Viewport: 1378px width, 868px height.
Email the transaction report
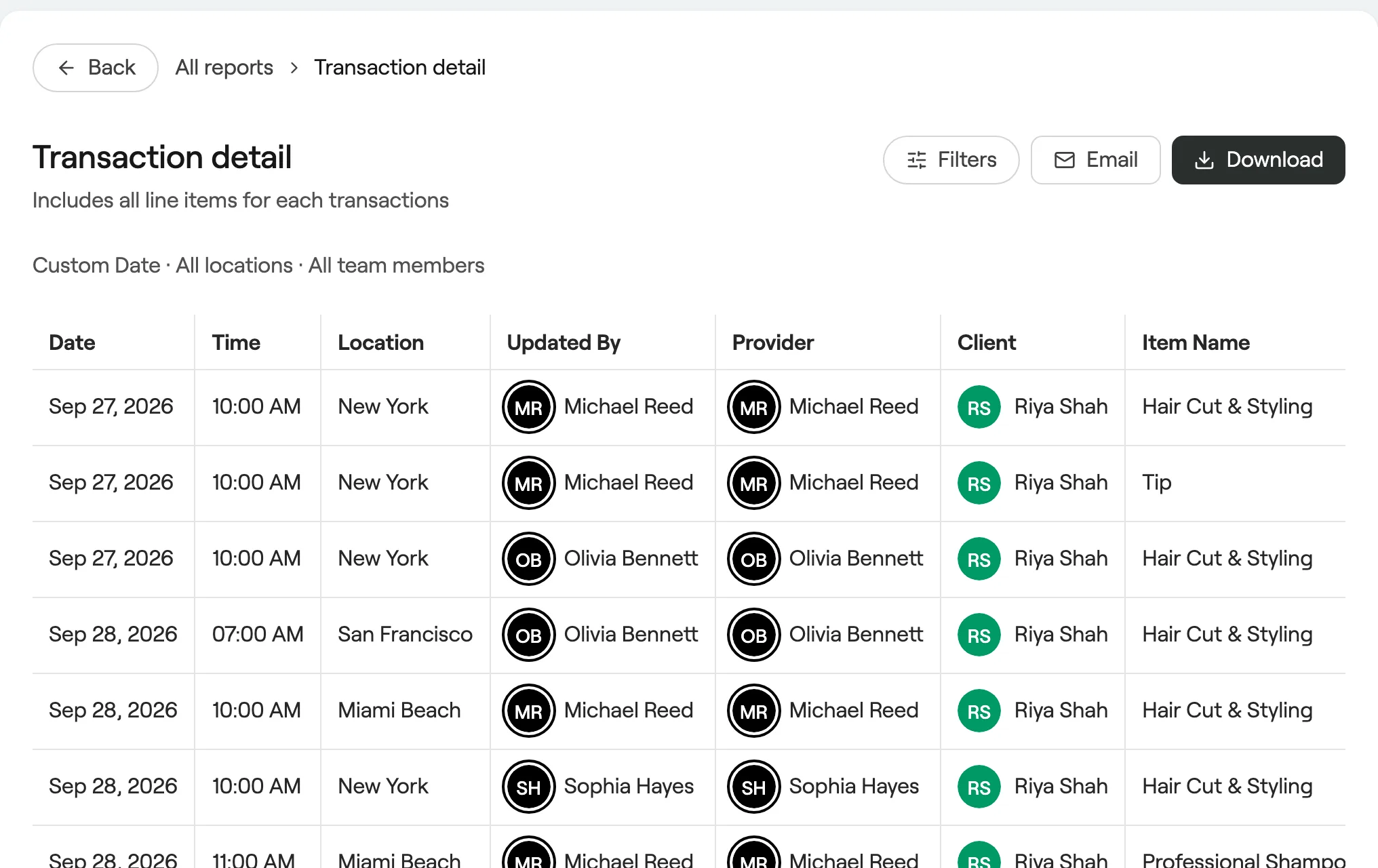click(x=1095, y=160)
